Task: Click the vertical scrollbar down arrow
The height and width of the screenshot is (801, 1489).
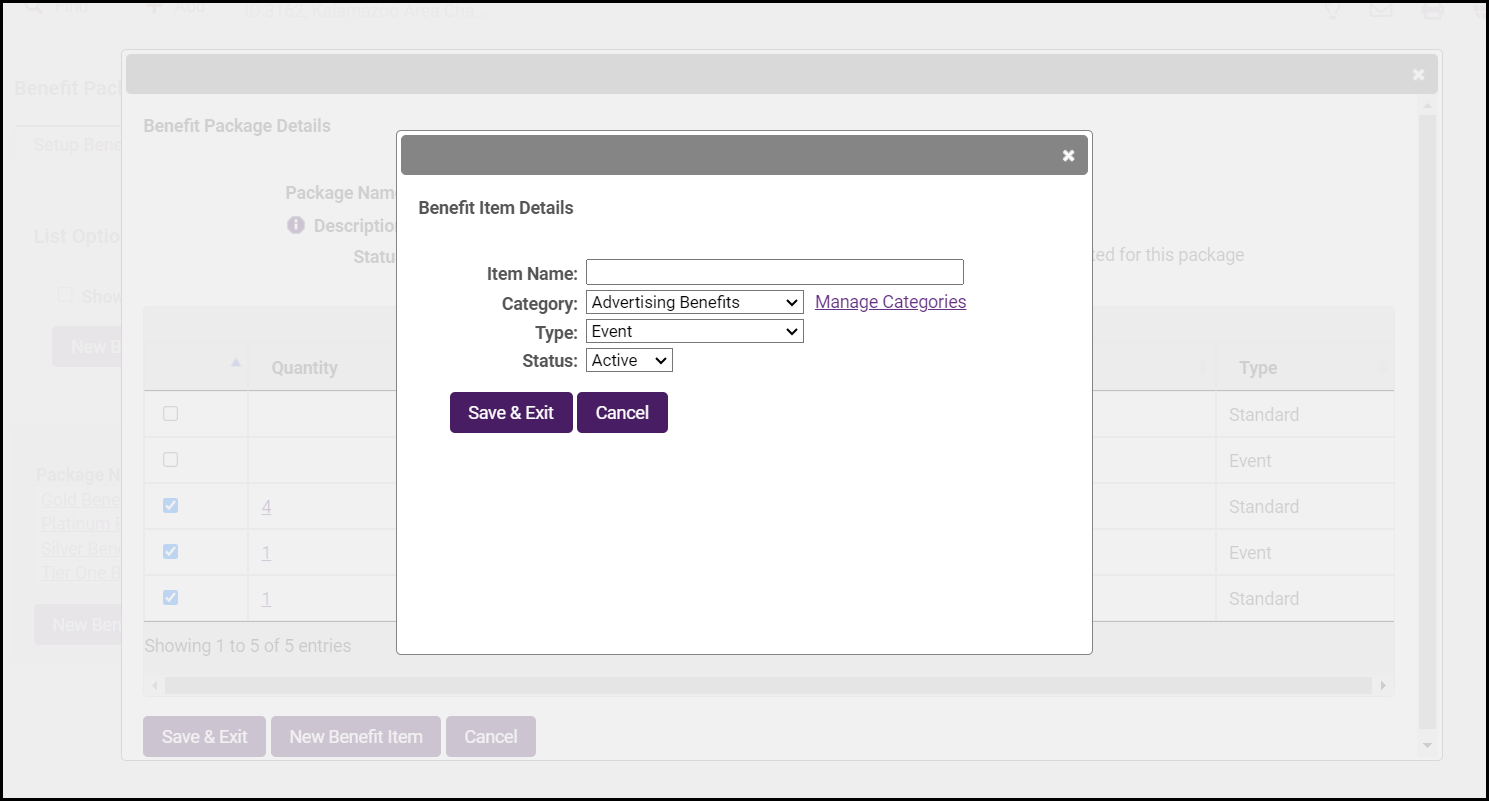Action: click(x=1427, y=746)
